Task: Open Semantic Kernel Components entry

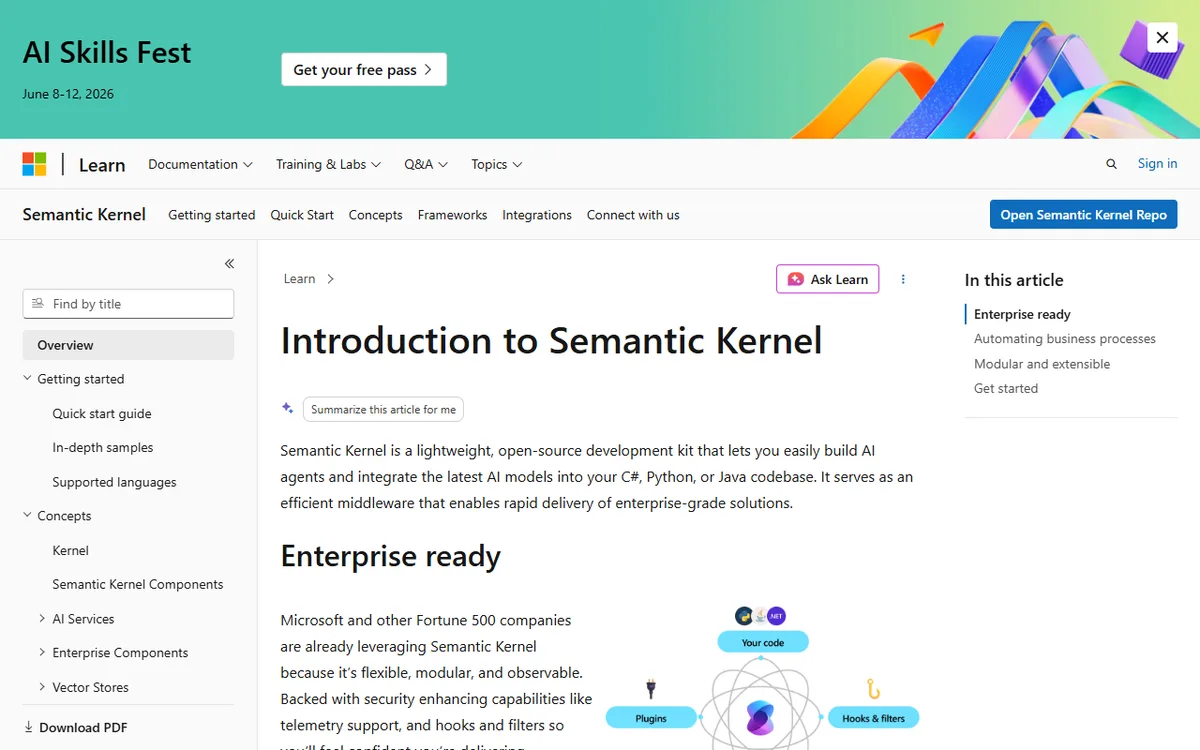Action: click(x=138, y=584)
